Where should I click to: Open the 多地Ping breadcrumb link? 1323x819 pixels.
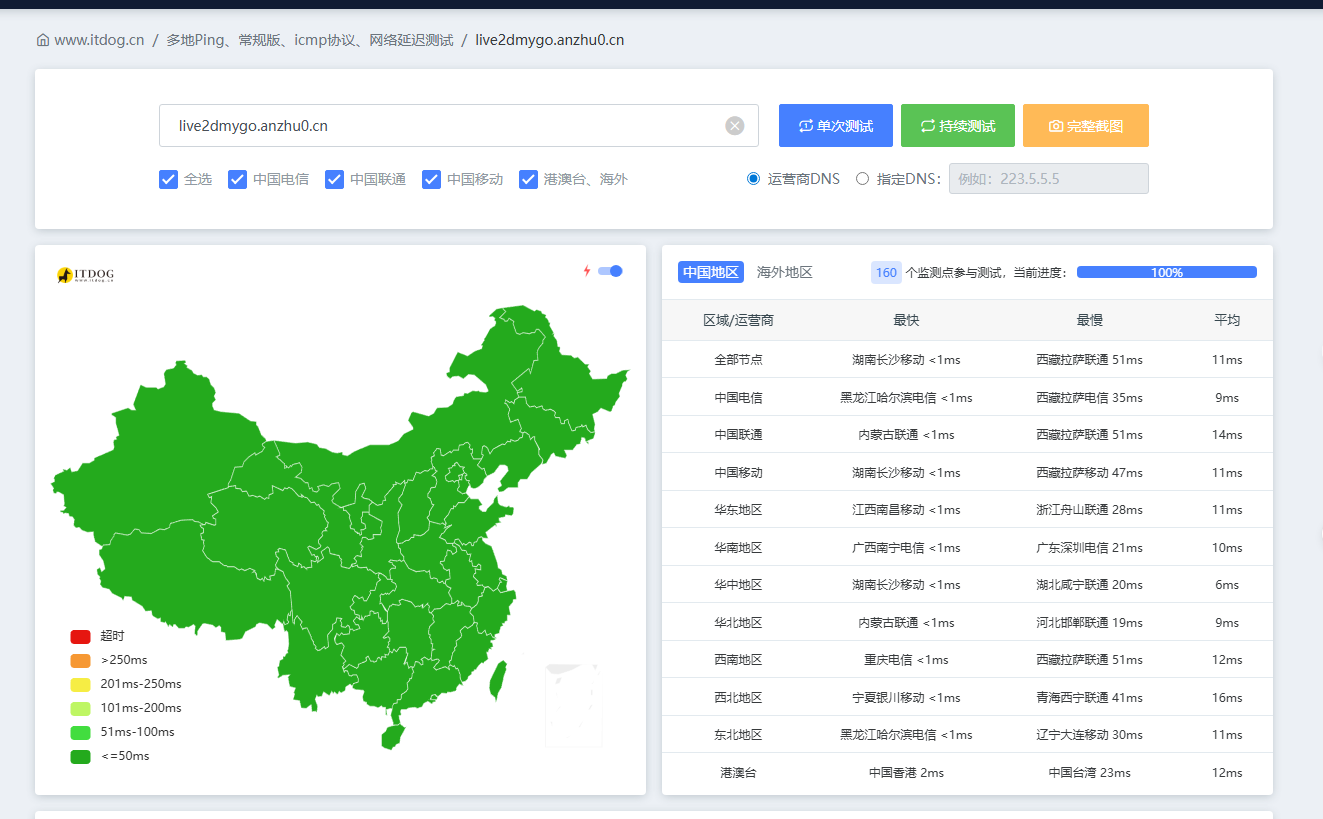[309, 41]
